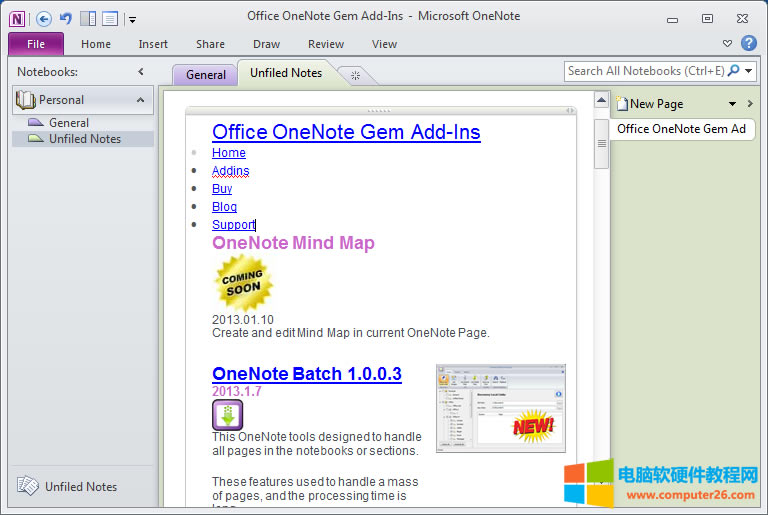Screen dimensions: 768x515
Task: Create a new section tab
Action: point(354,75)
